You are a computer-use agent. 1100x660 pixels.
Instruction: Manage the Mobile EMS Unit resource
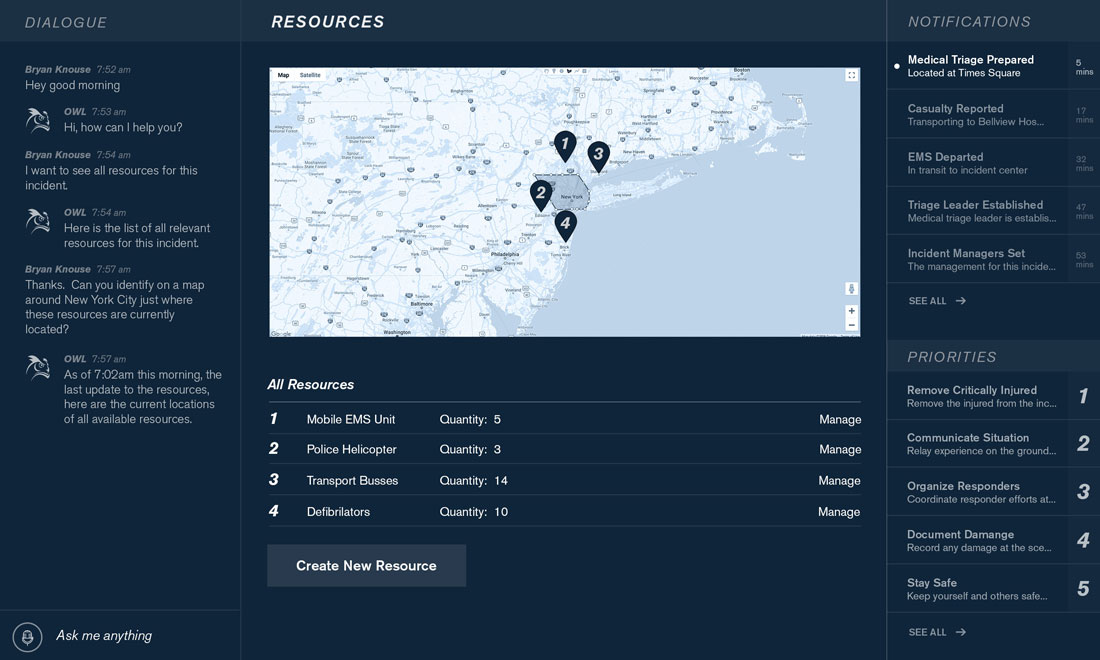[839, 420]
